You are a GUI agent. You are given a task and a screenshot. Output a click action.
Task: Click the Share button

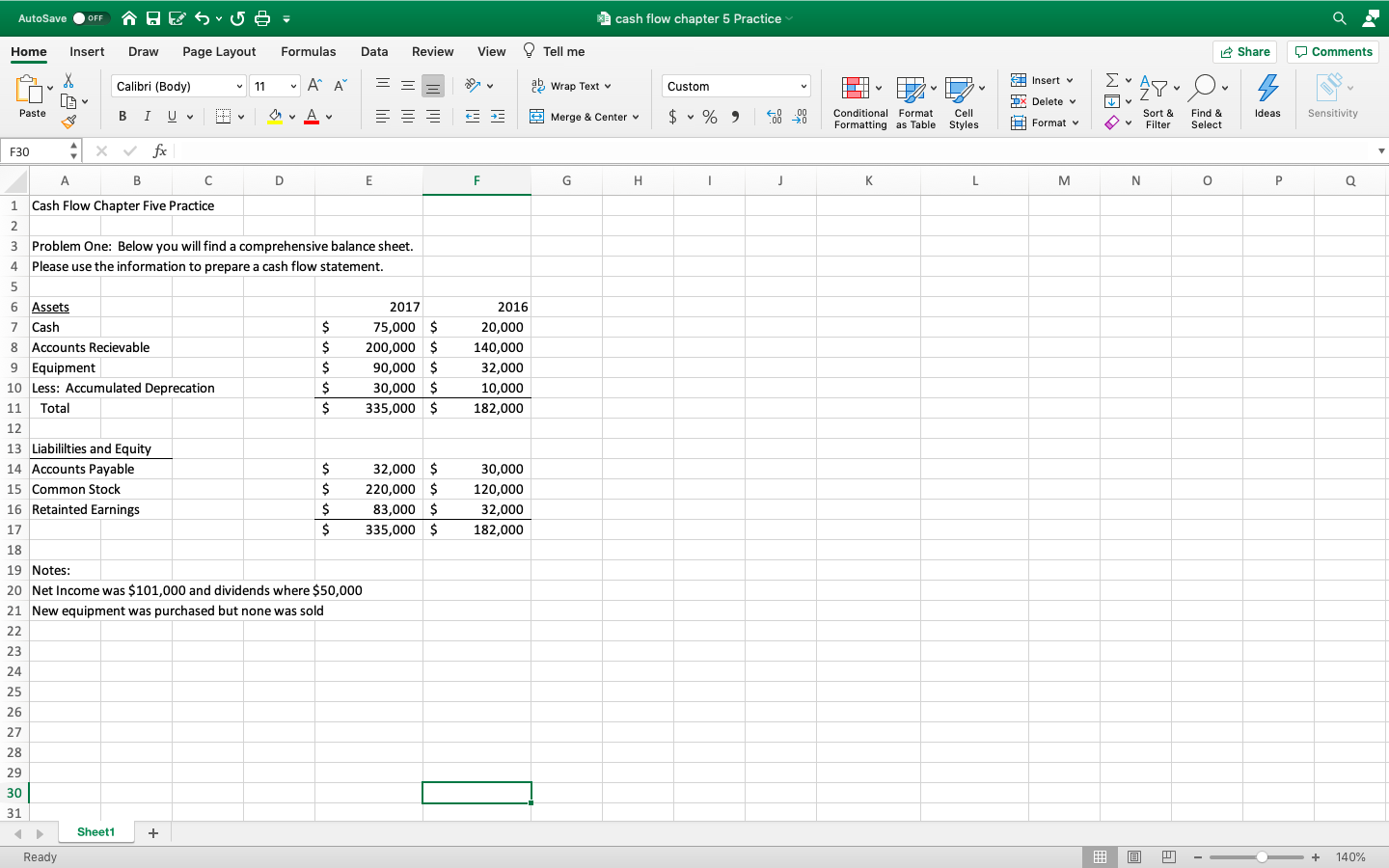point(1244,51)
